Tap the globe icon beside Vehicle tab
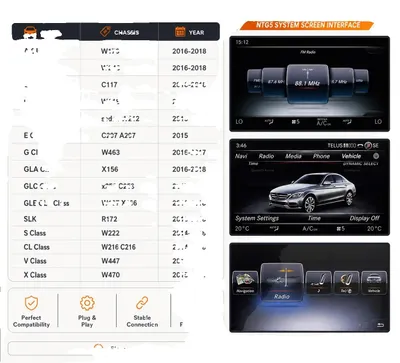 [376, 156]
